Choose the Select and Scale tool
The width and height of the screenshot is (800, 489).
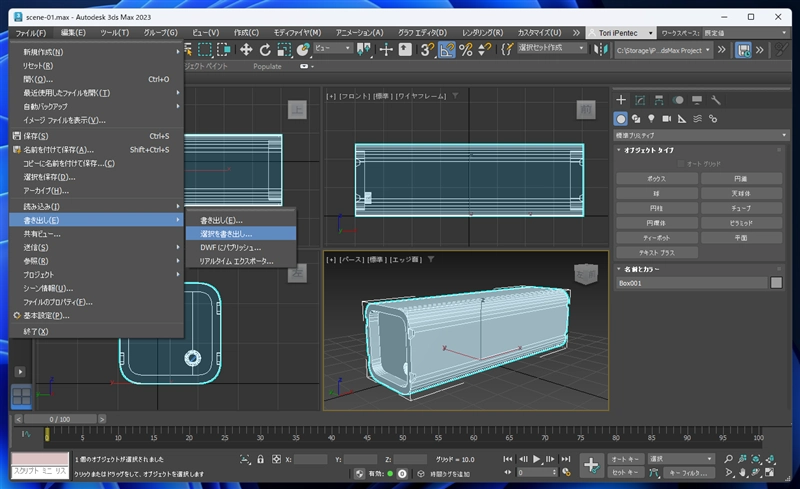284,50
